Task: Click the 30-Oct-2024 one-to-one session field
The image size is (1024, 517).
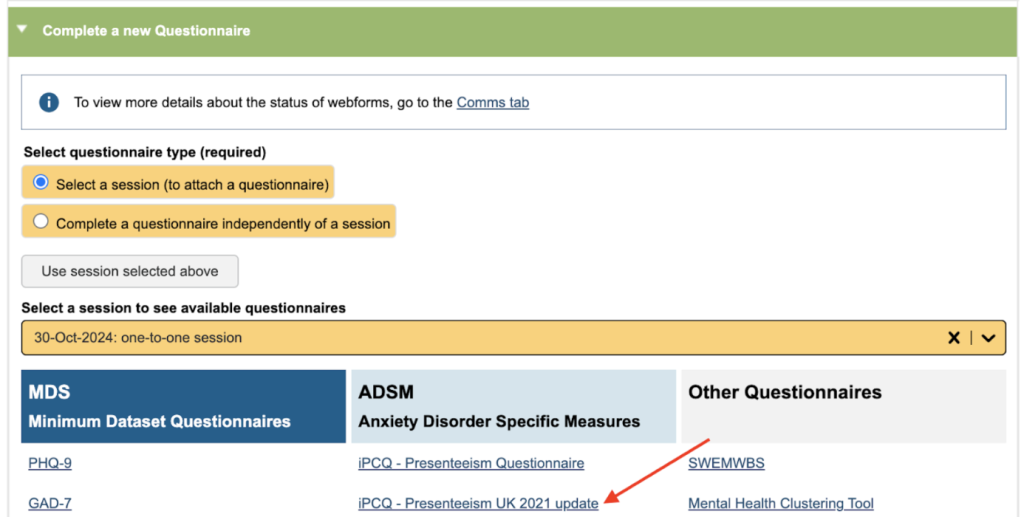Action: coord(400,338)
